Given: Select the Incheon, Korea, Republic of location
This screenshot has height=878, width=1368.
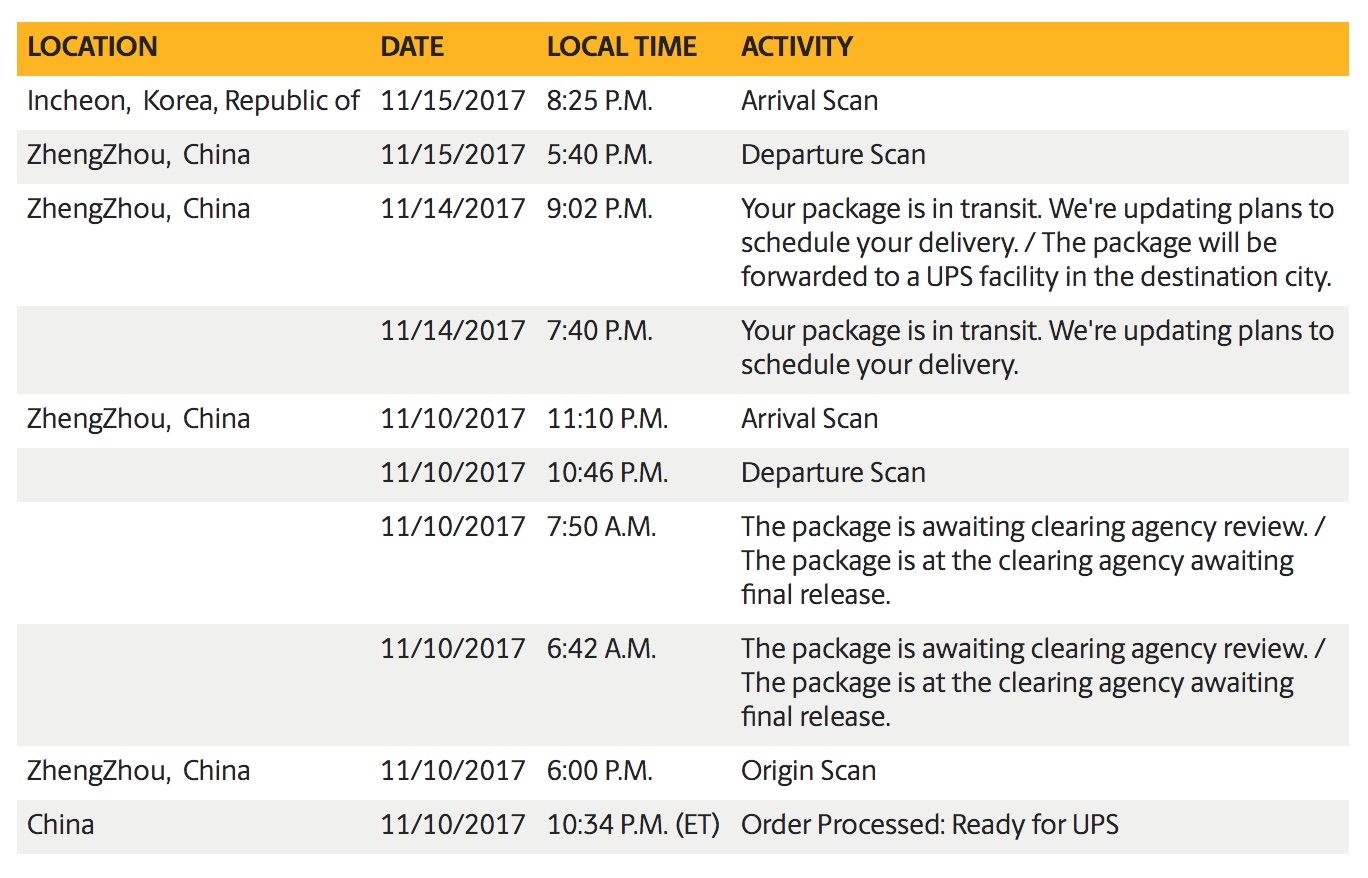Looking at the screenshot, I should click(193, 101).
